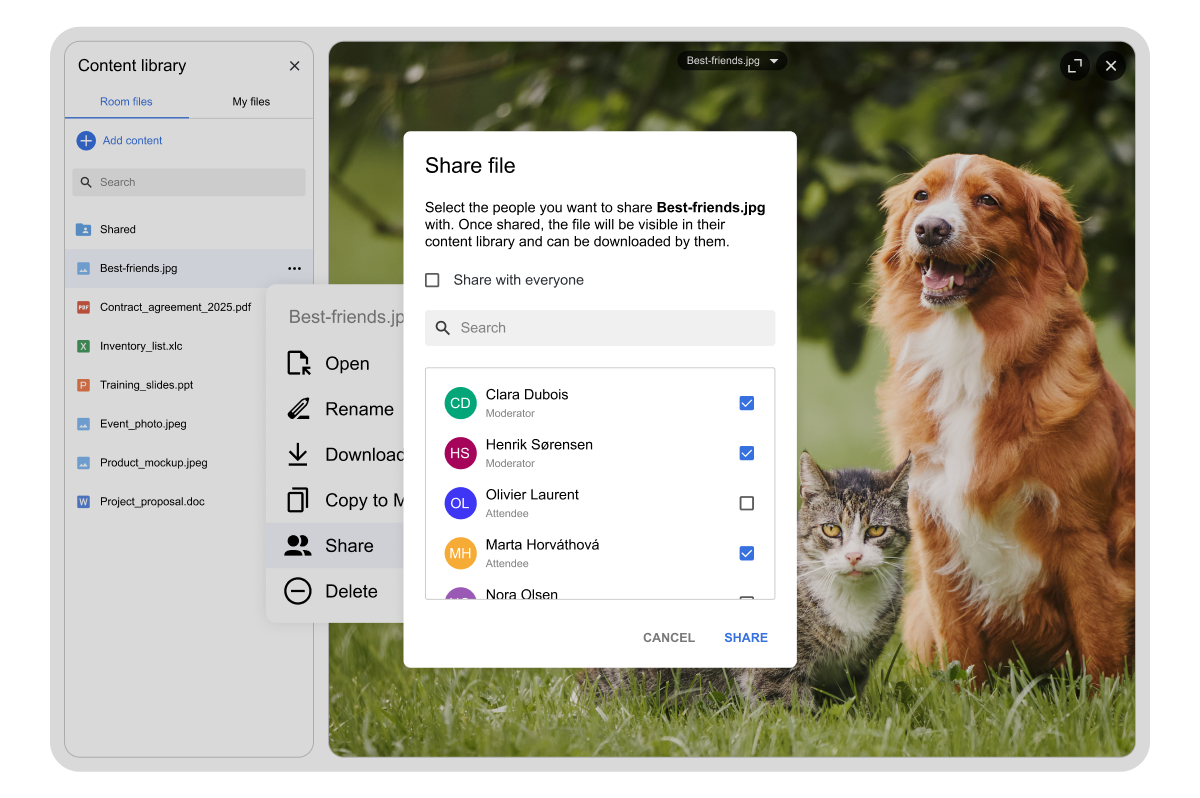
Task: Click the Add content plus icon
Action: pyautogui.click(x=86, y=141)
